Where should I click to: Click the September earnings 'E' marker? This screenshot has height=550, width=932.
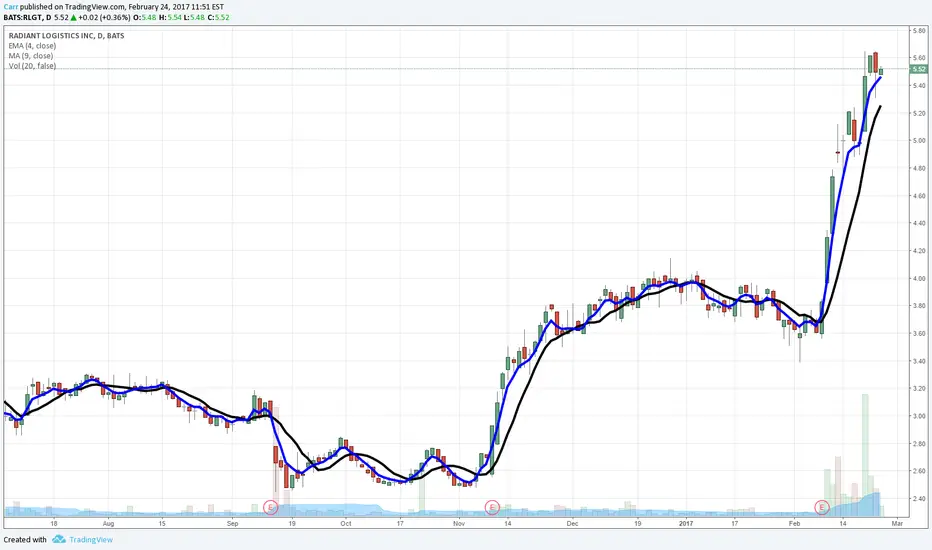(270, 507)
